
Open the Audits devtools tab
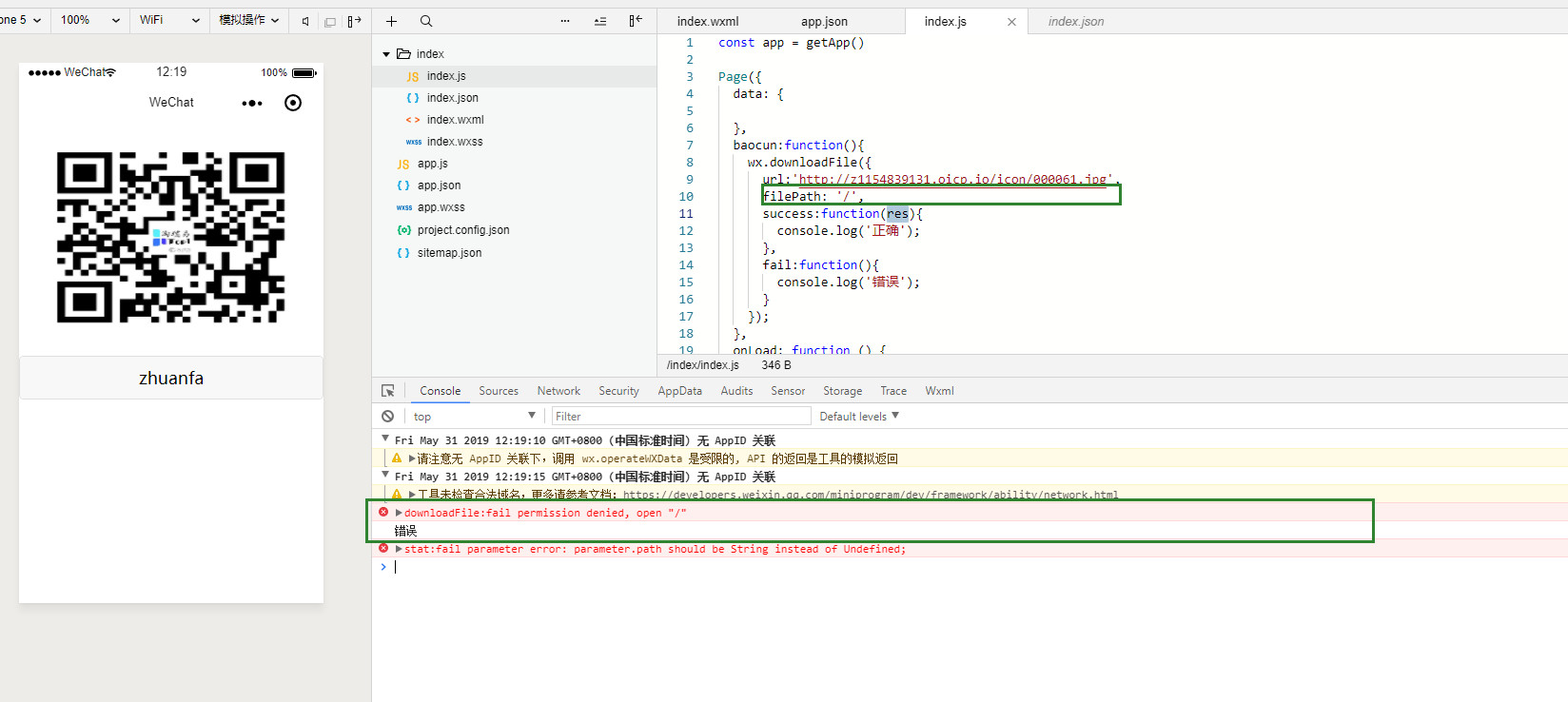(736, 391)
